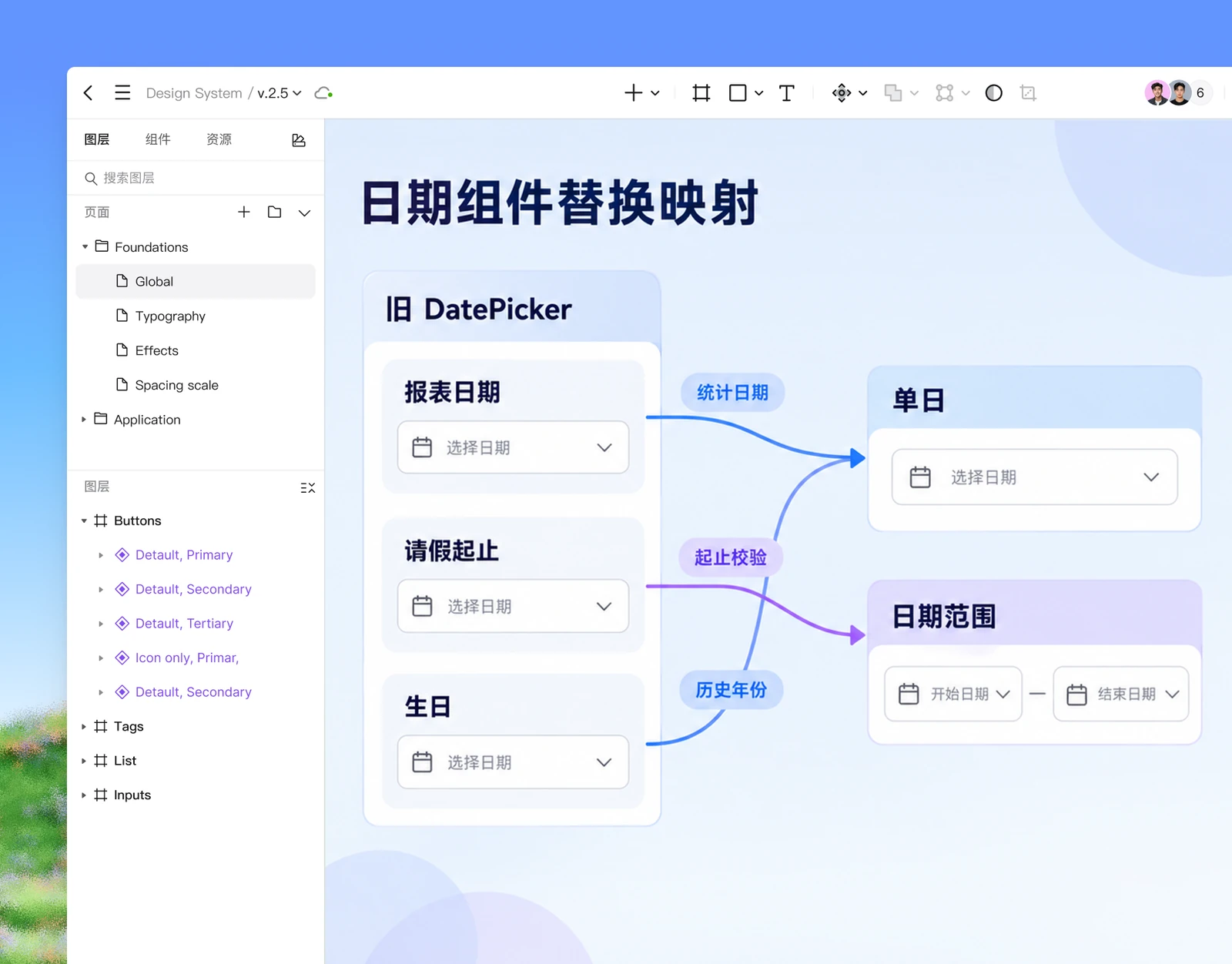Image resolution: width=1232 pixels, height=964 pixels.
Task: Click the boolean union shapes icon
Action: point(893,93)
